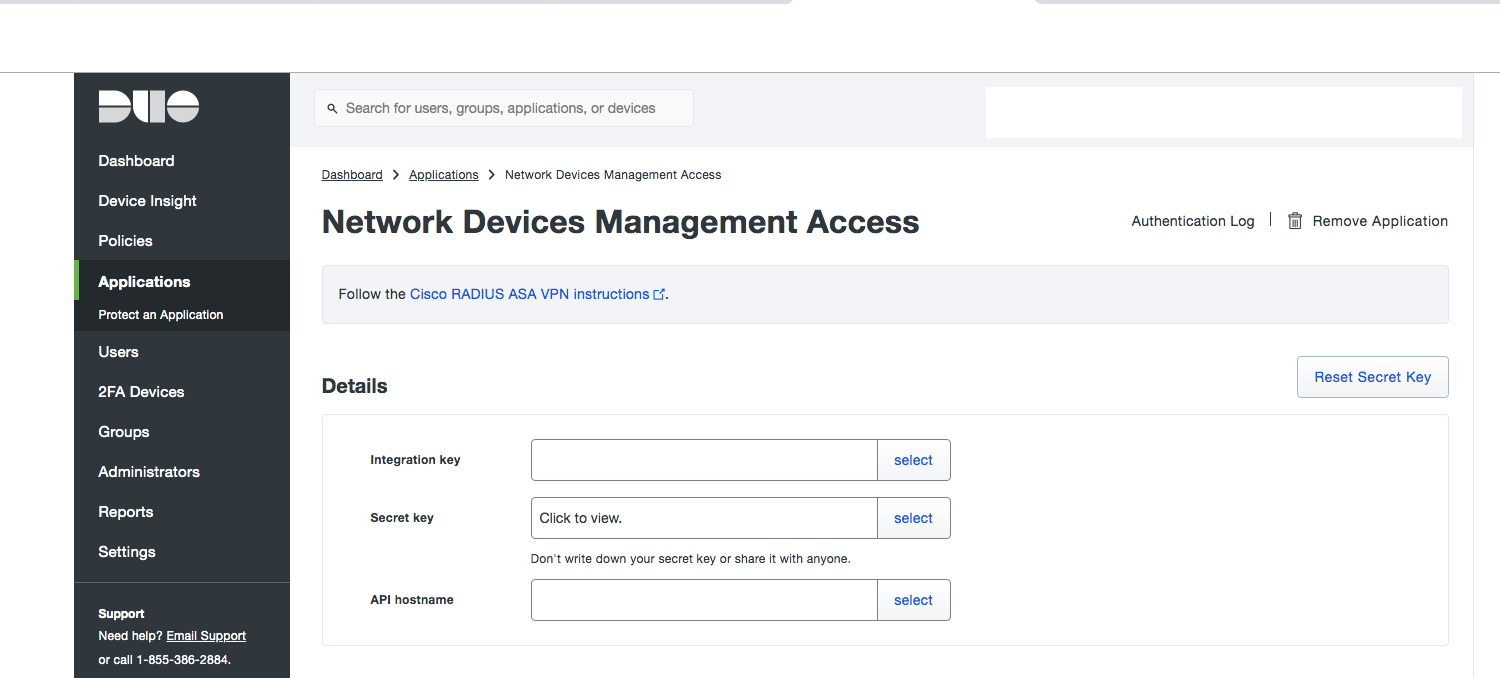Click select next to Secret key

pyautogui.click(x=914, y=518)
